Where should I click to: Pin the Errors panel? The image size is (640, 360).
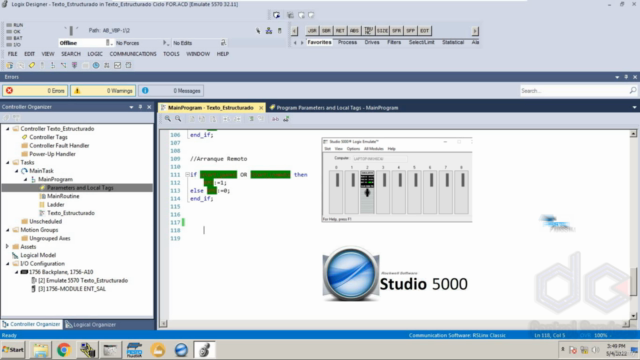[x=626, y=77]
